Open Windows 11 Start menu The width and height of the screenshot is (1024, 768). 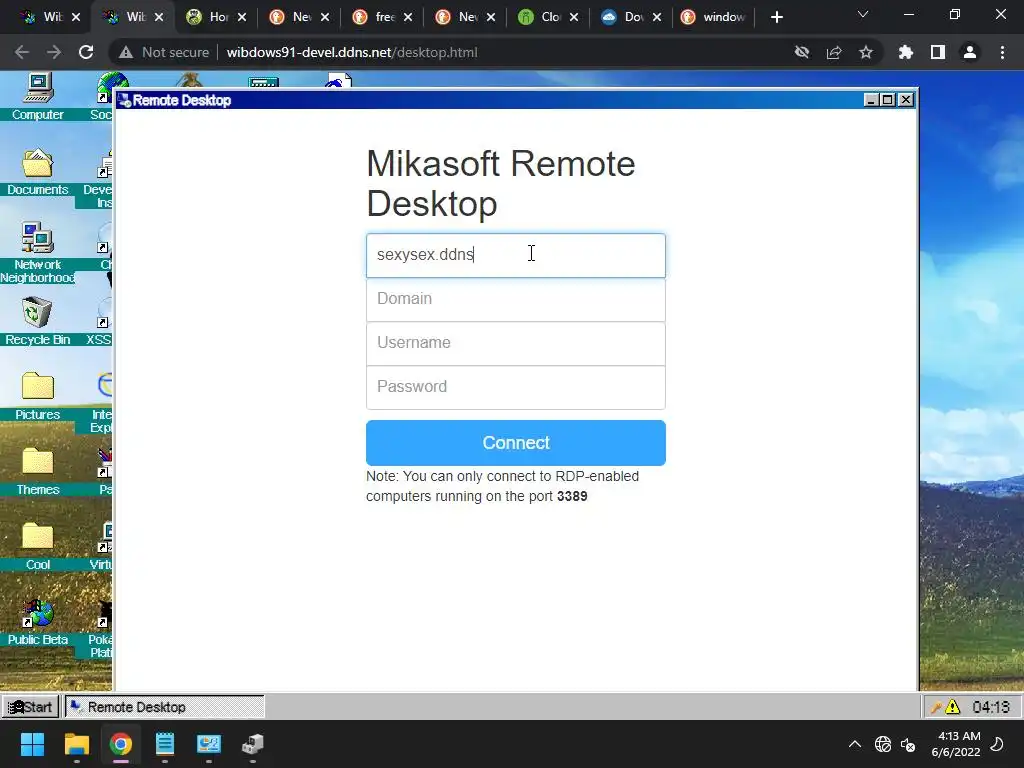[x=33, y=744]
